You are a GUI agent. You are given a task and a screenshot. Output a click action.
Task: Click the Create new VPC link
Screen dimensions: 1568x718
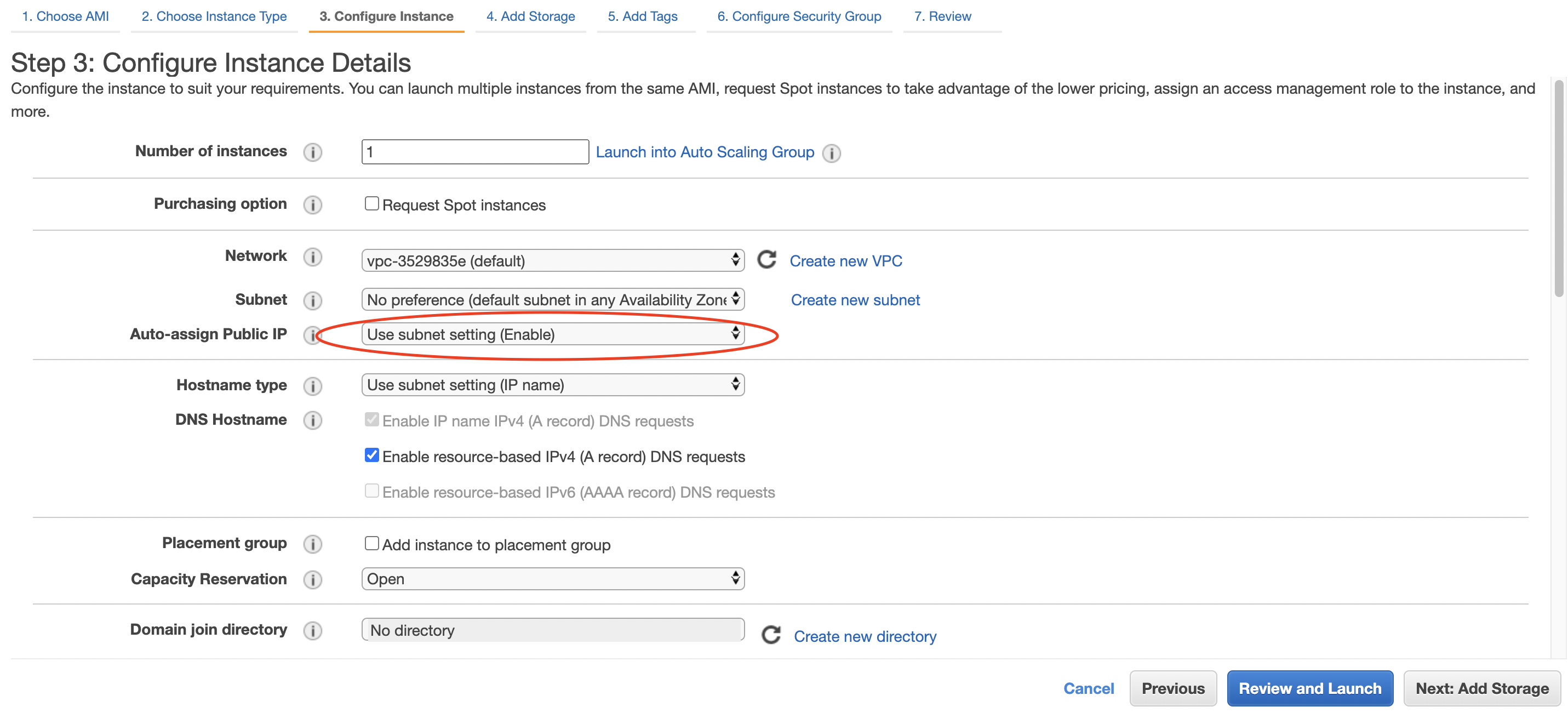(x=845, y=261)
